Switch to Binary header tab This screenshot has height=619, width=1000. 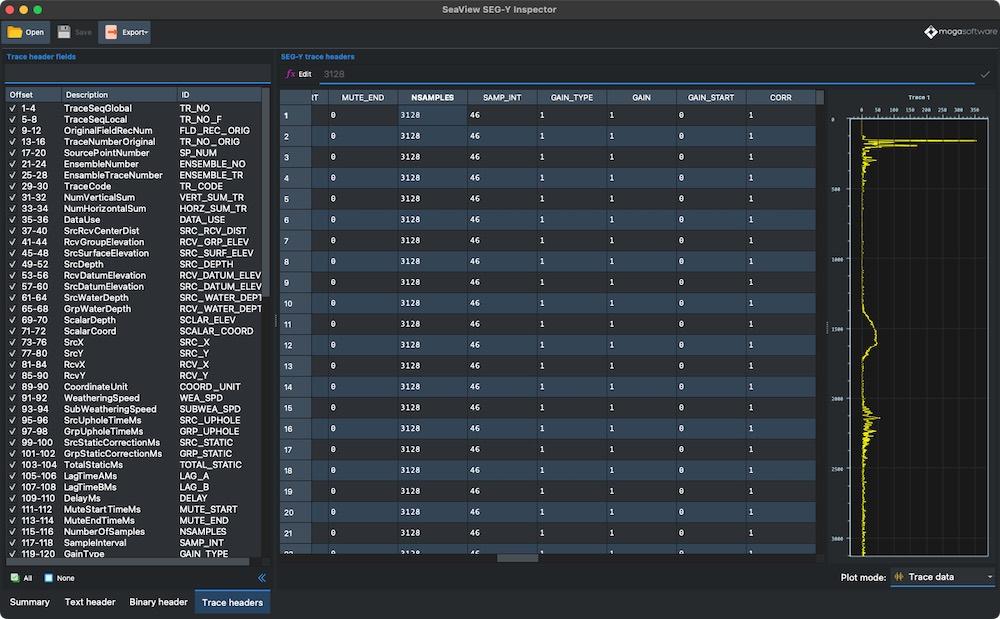pyautogui.click(x=158, y=602)
